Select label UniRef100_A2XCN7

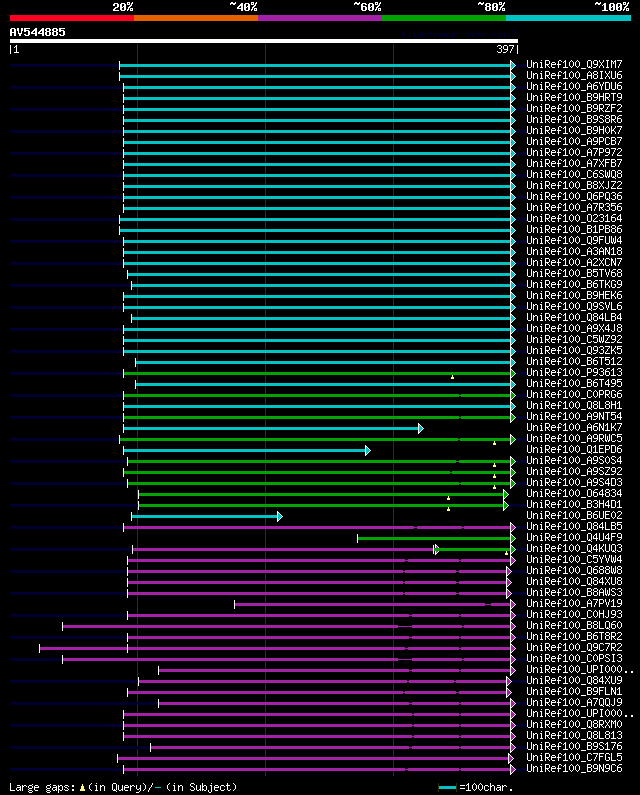(x=574, y=263)
